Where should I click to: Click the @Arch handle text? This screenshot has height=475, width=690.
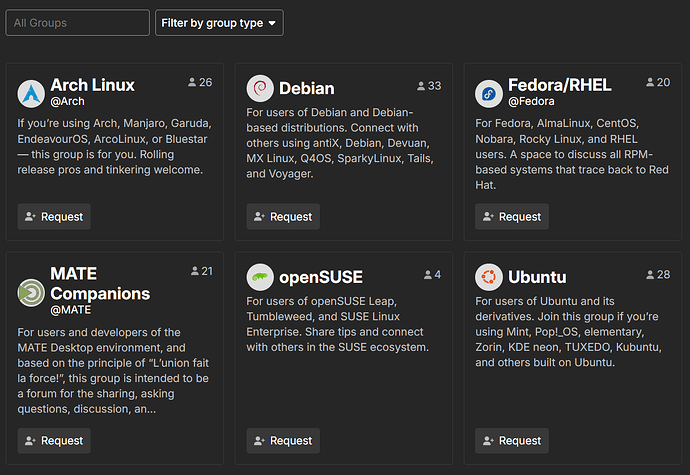tap(67, 101)
